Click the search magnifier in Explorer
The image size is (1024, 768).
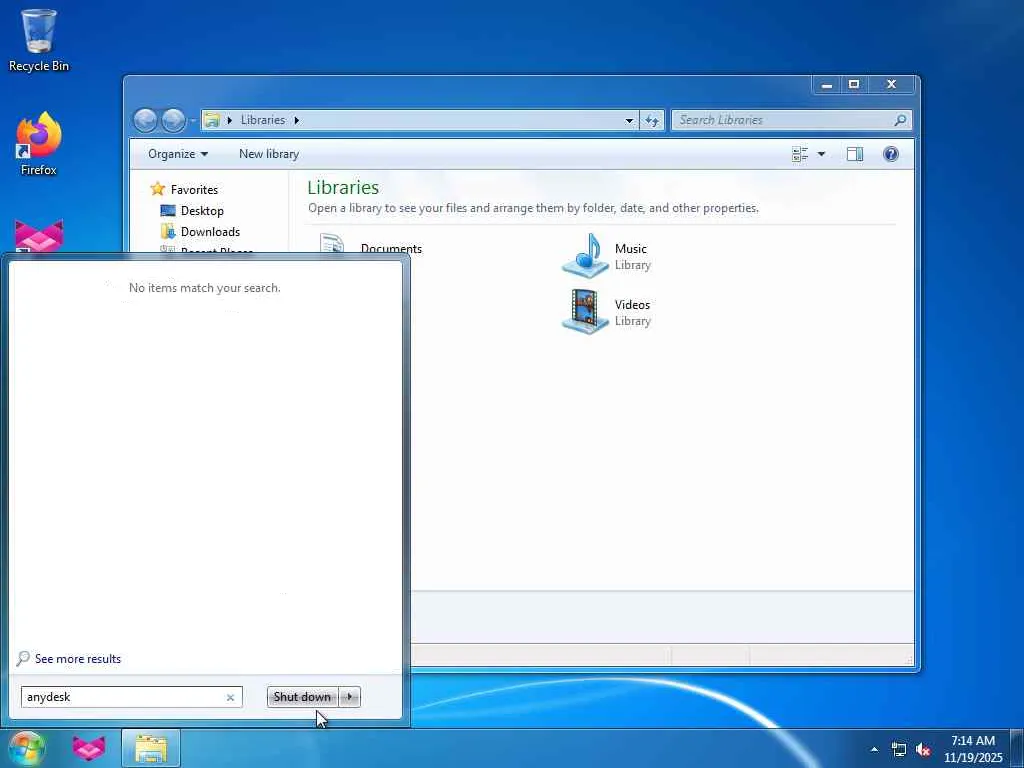click(x=900, y=120)
